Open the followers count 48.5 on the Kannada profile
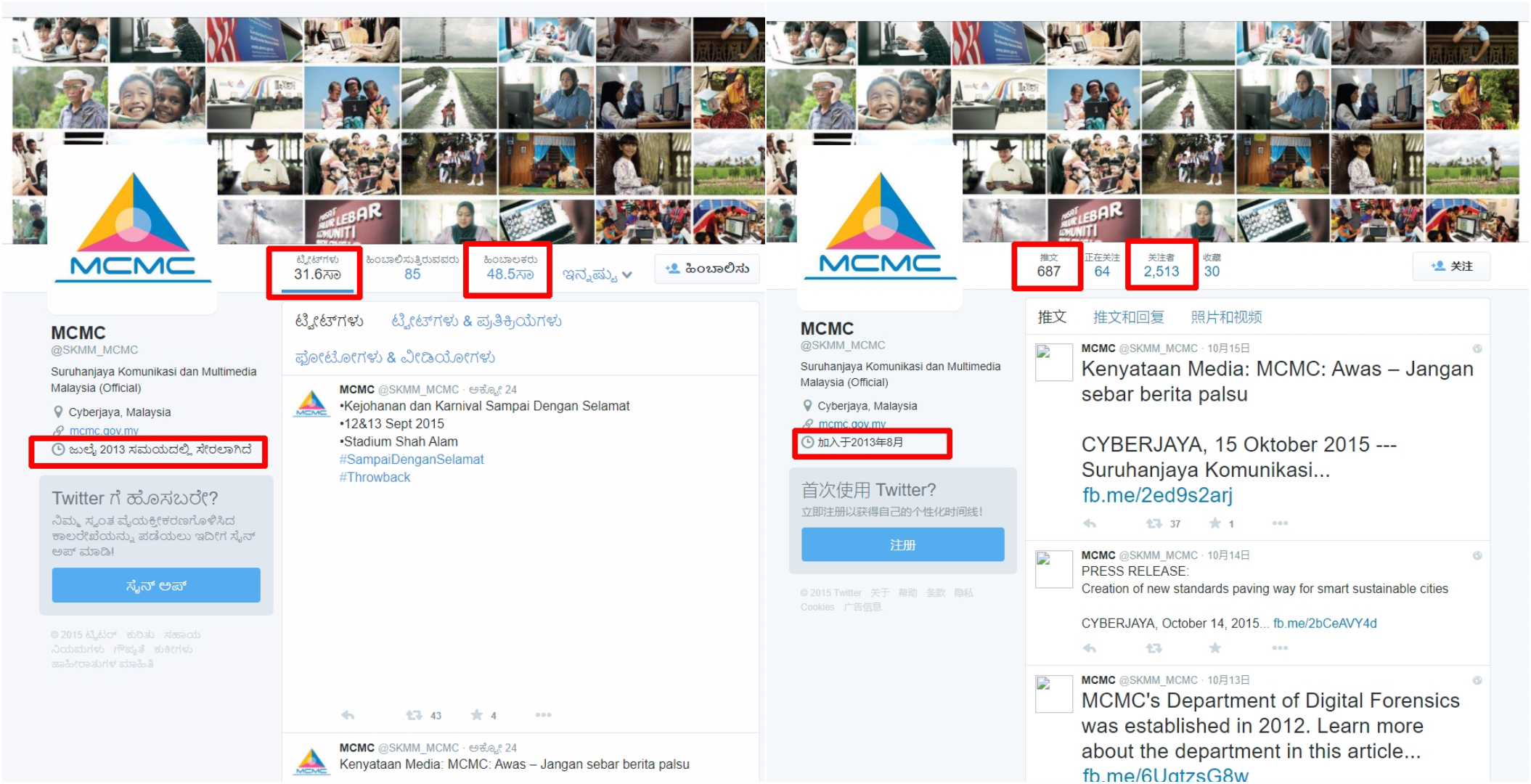The image size is (1531, 784). (x=510, y=268)
